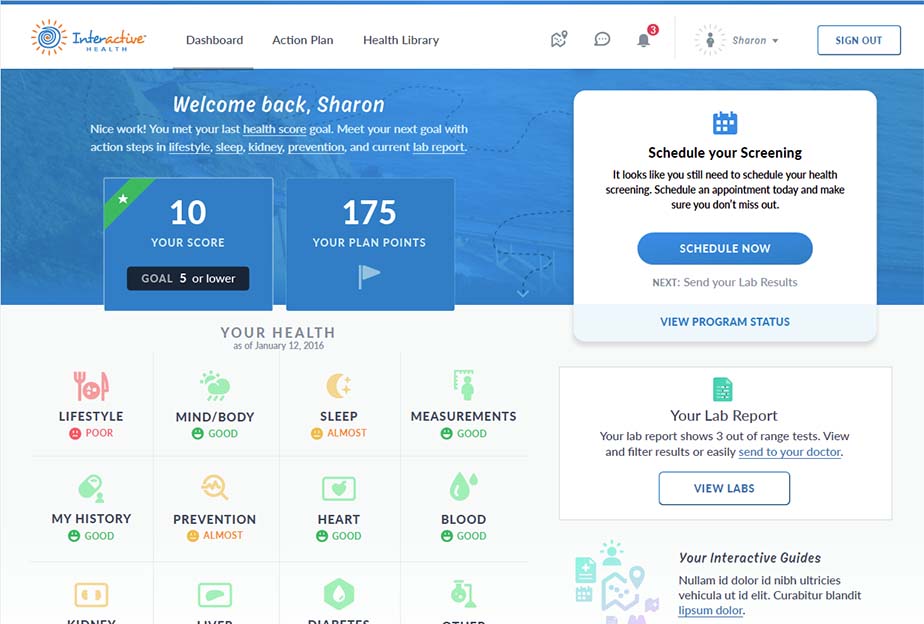Click the notifications bell icon

pyautogui.click(x=644, y=40)
